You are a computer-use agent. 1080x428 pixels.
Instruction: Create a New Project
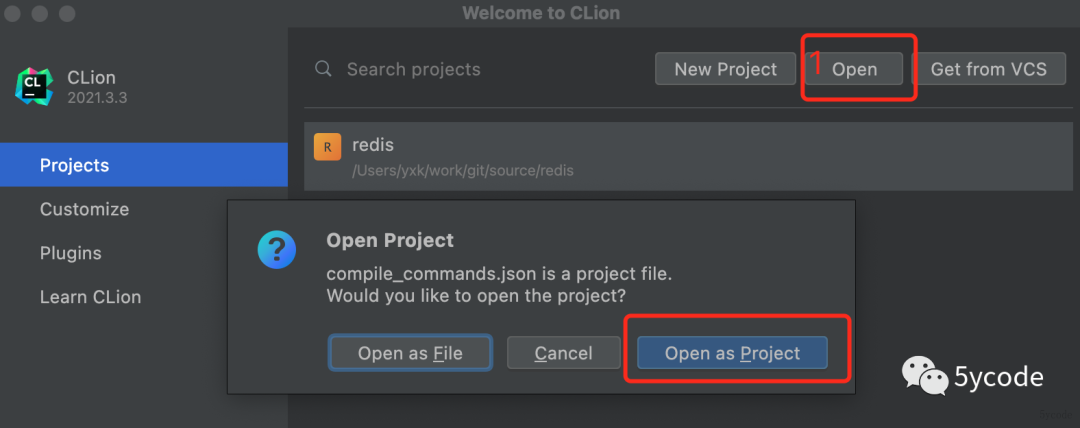pos(725,69)
